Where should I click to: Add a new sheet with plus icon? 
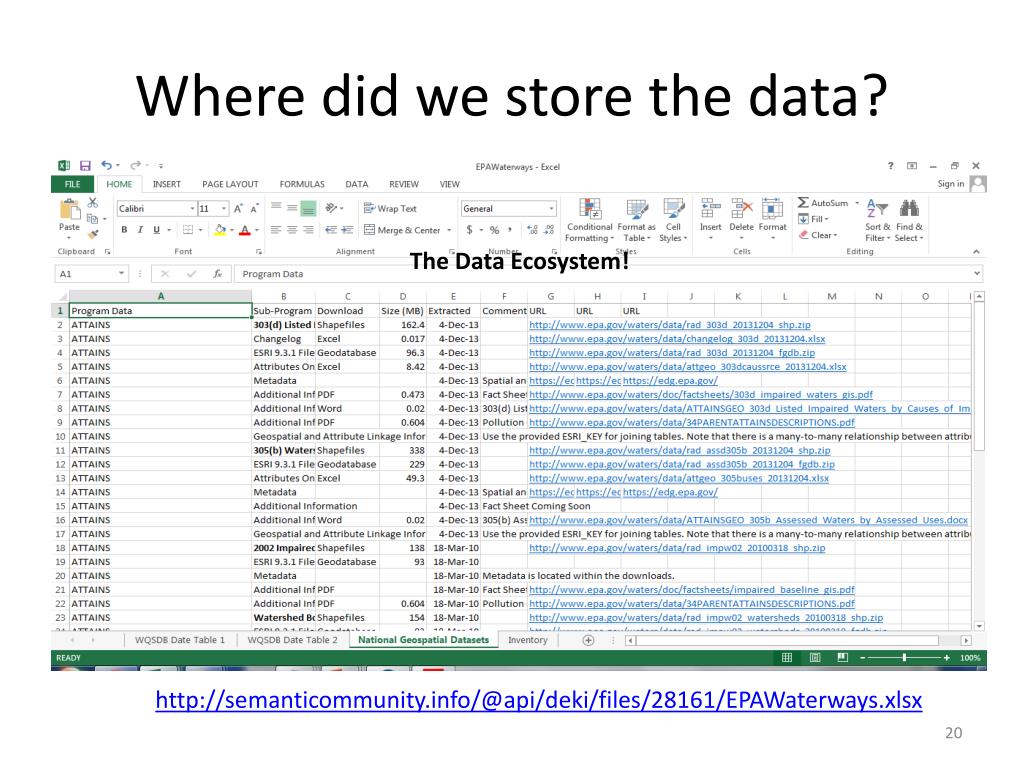588,641
